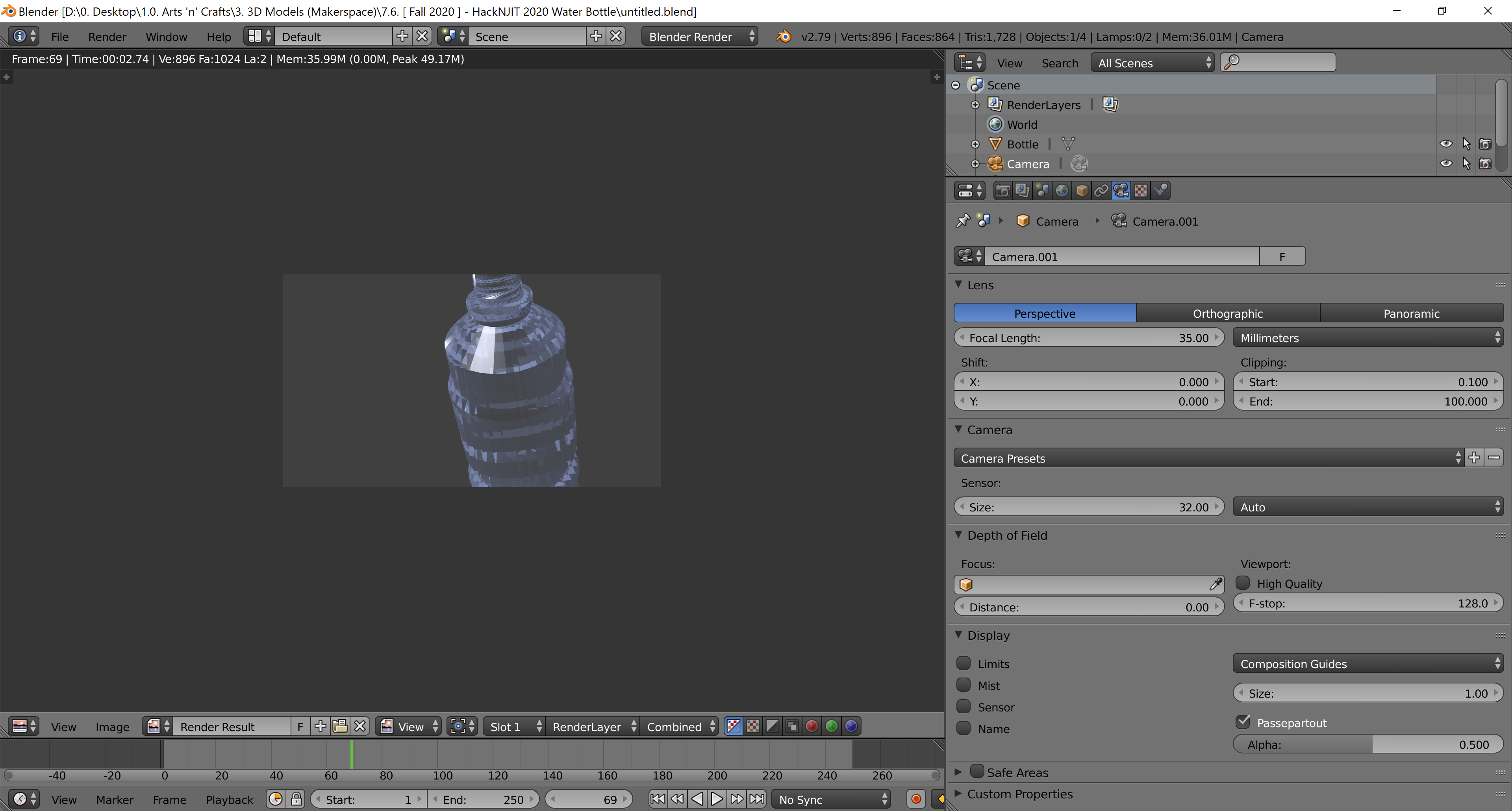1512x811 pixels.
Task: Open the Blender Render engine dropdown
Action: [x=700, y=36]
